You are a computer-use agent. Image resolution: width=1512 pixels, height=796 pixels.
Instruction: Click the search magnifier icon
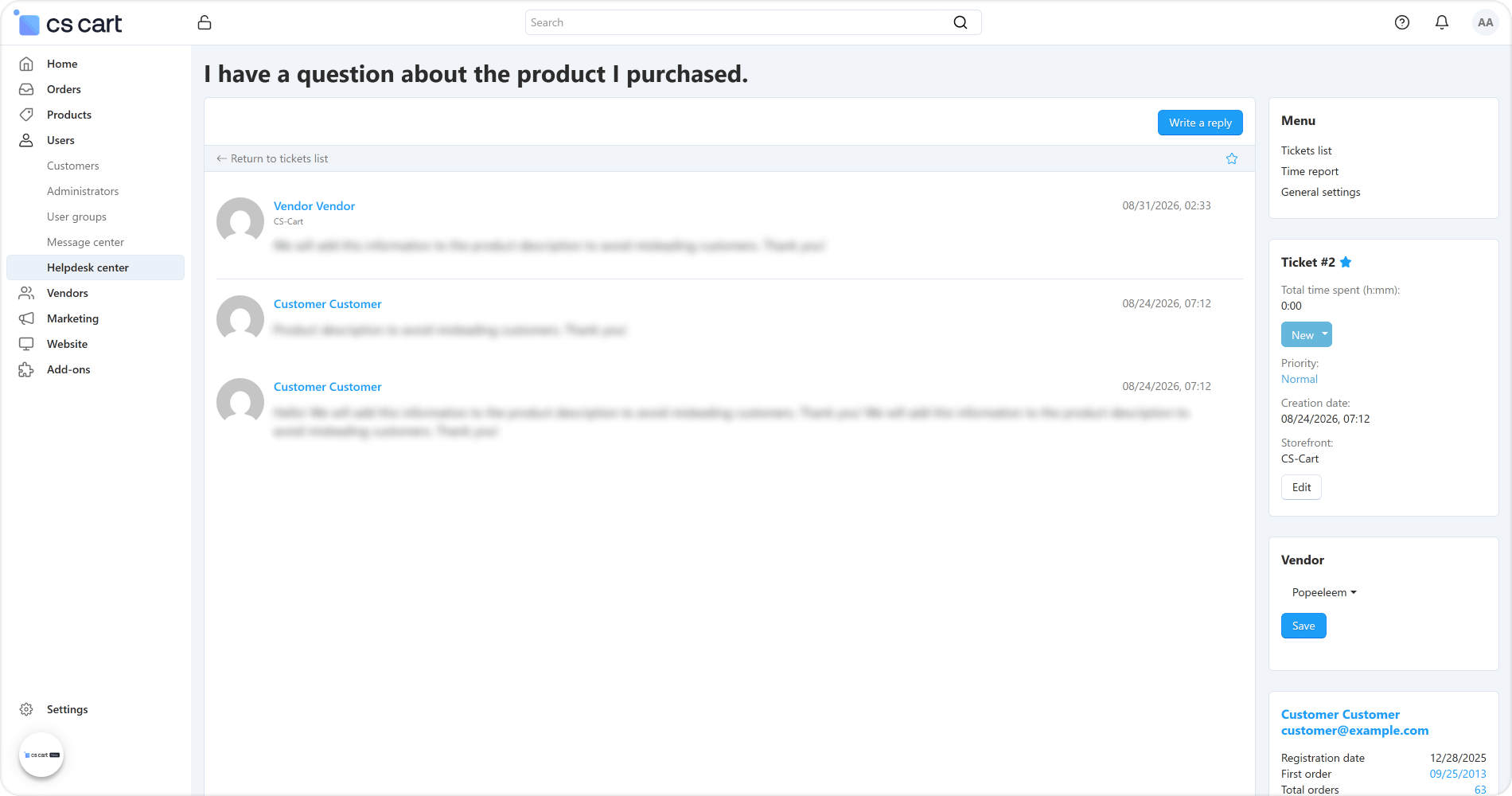(961, 22)
